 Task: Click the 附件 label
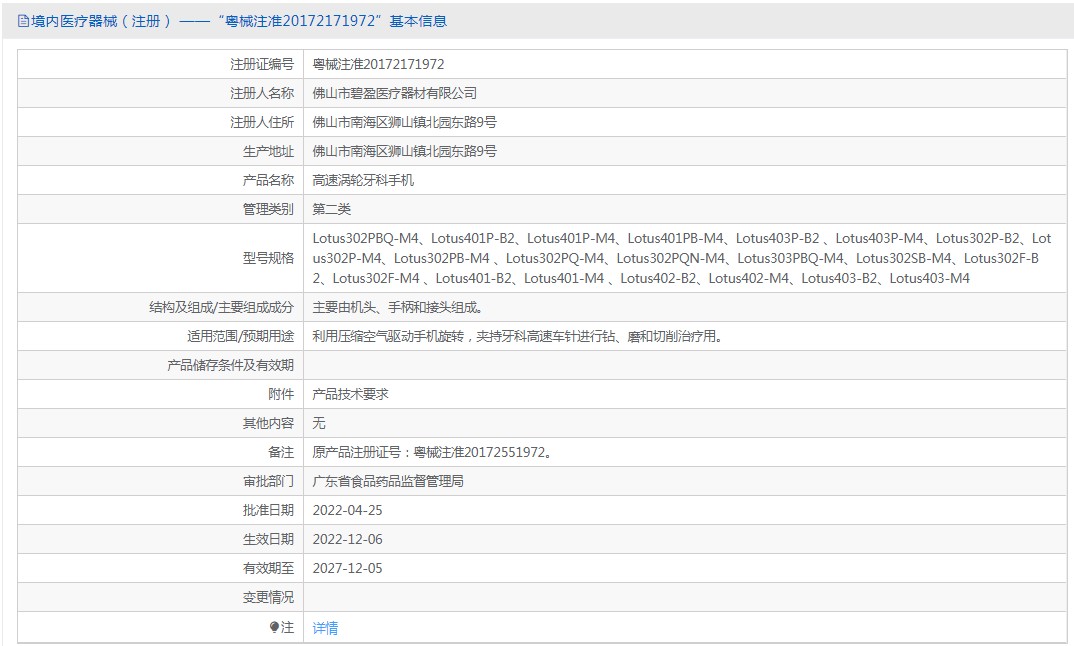point(281,395)
